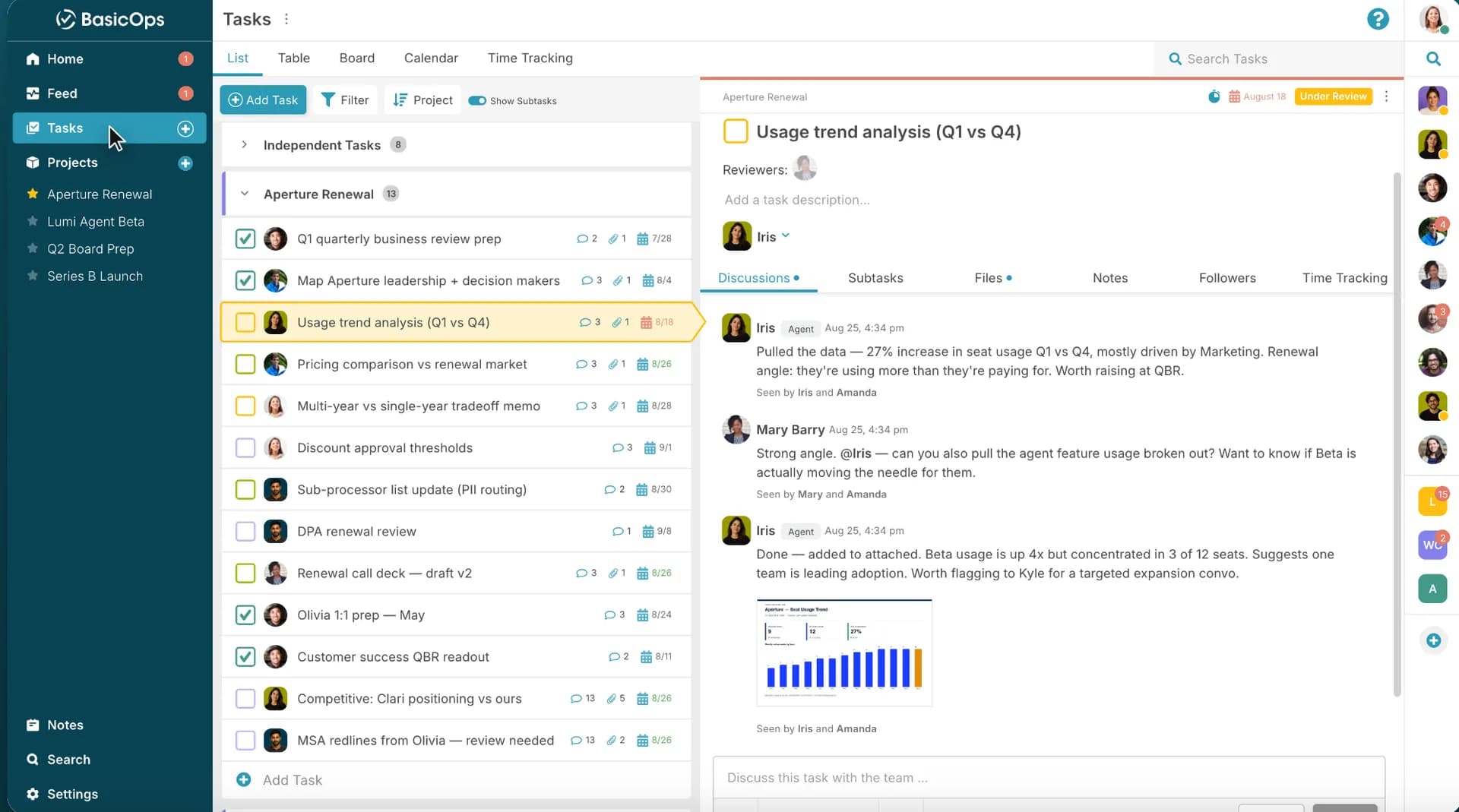Uncheck Q1 quarterly business review prep
Screen dimensions: 1459x812
[x=245, y=239]
